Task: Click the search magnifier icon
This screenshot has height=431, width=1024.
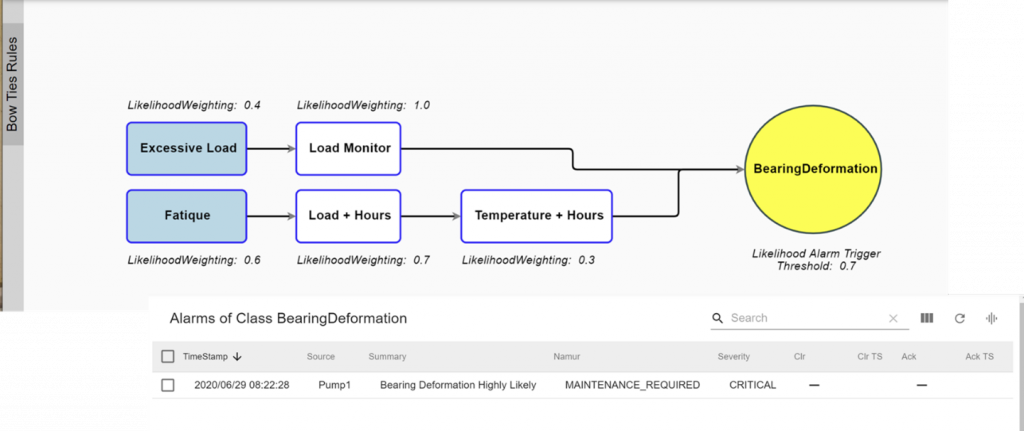Action: tap(718, 318)
